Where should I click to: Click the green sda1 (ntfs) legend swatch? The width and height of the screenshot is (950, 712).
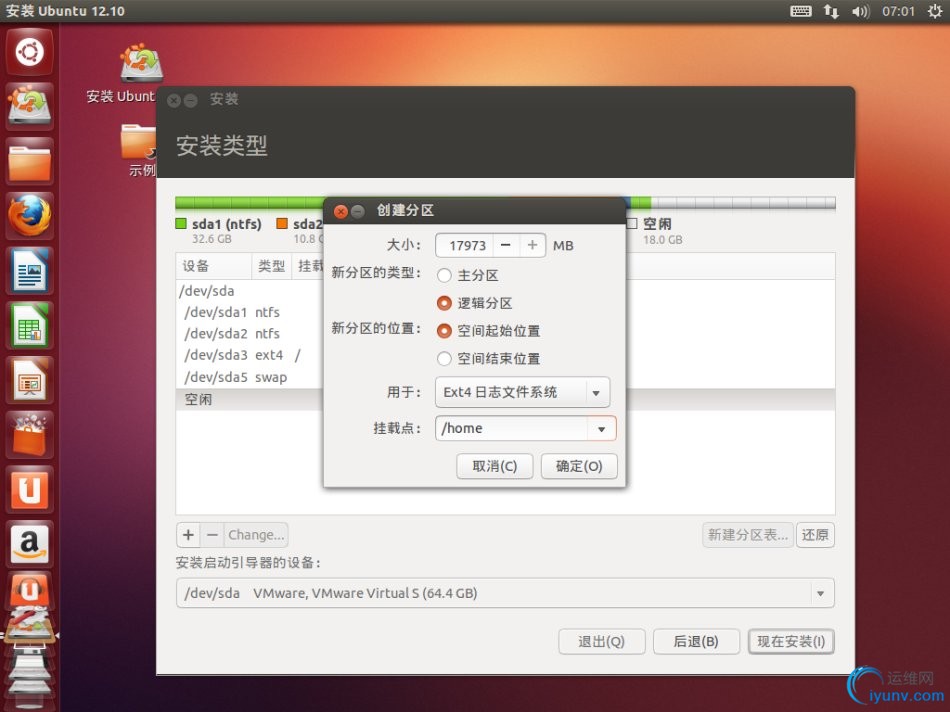pyautogui.click(x=181, y=224)
